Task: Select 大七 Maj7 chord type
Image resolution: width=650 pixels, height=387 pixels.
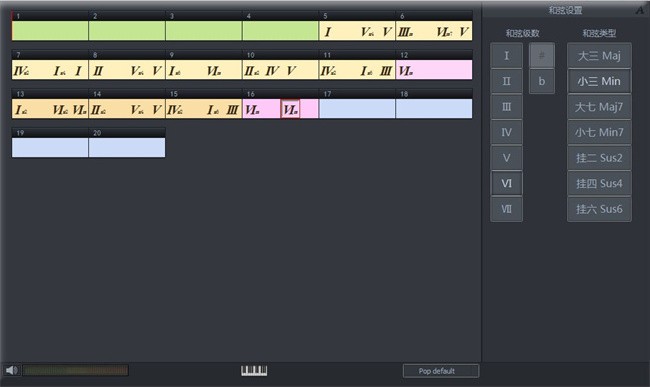Action: (x=599, y=107)
